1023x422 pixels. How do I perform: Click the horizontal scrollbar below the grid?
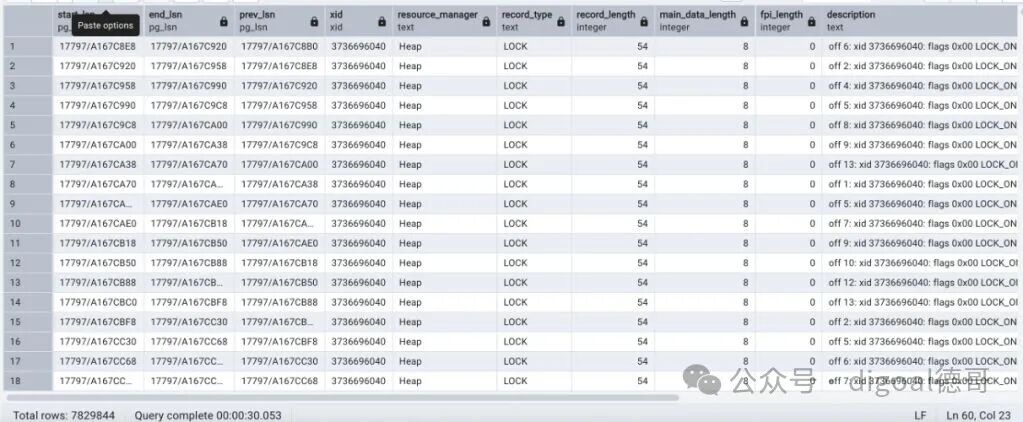(x=342, y=397)
